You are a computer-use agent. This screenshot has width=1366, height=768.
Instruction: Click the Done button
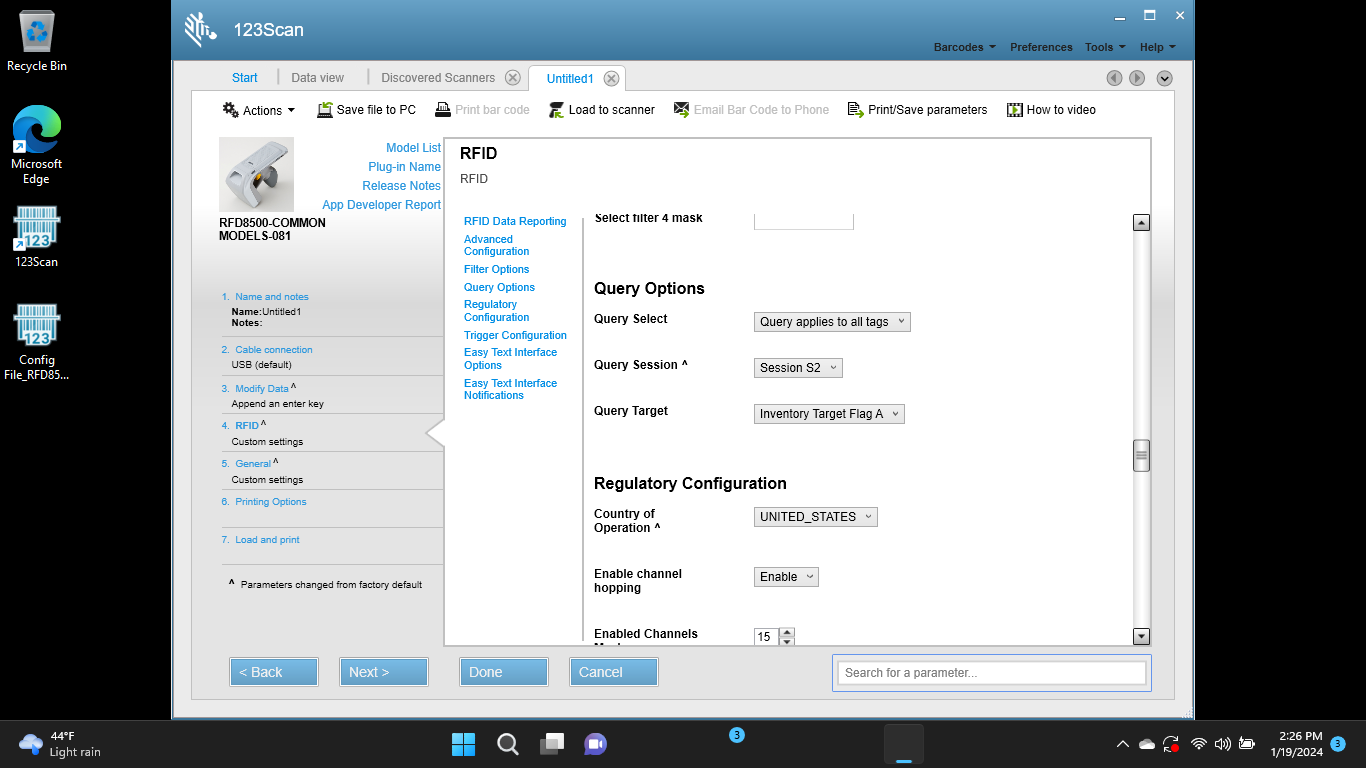pos(504,672)
